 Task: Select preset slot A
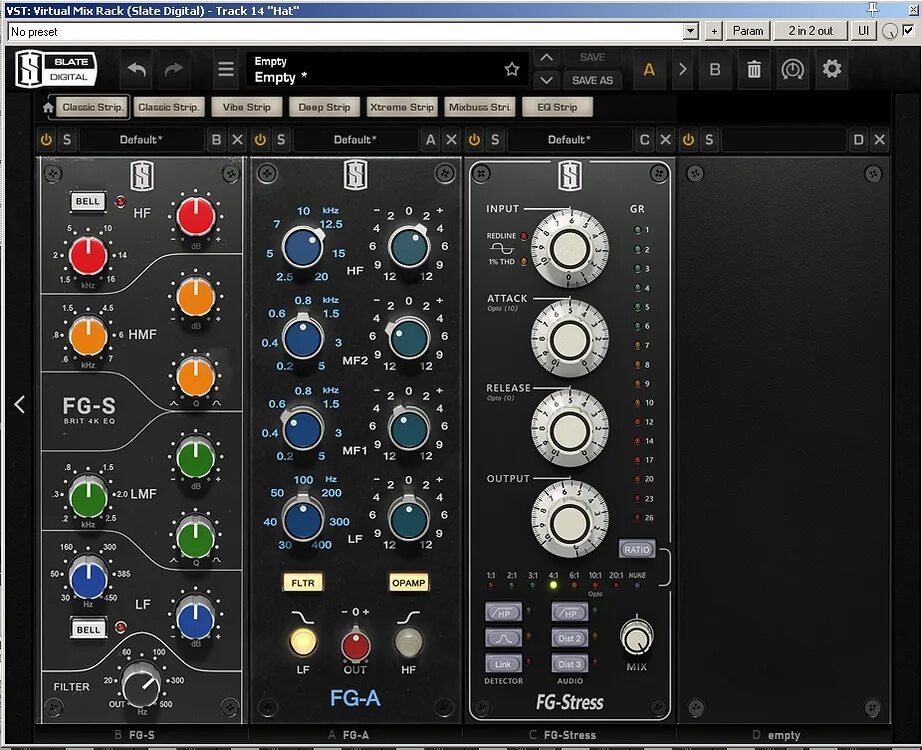point(649,69)
